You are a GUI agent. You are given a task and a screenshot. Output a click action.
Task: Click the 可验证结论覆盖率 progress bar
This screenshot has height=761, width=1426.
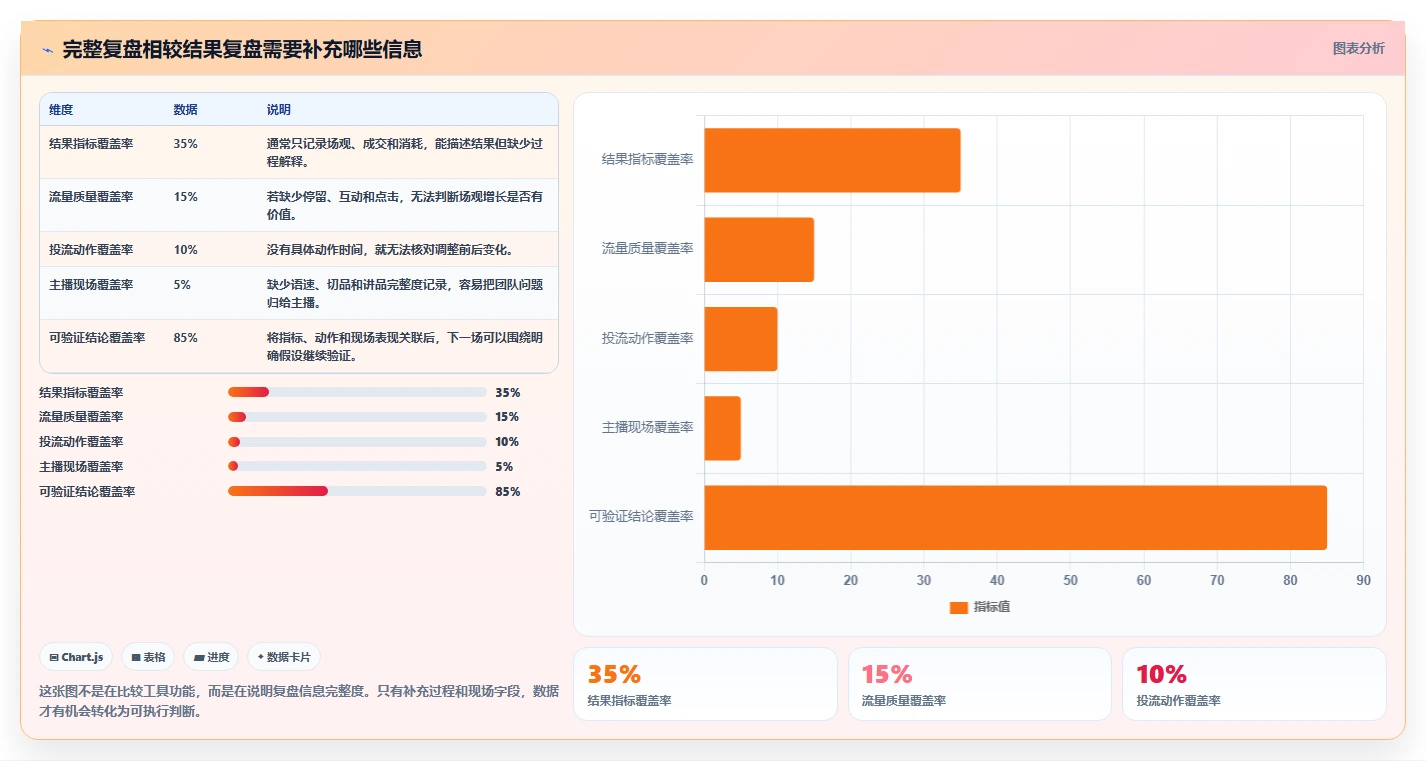[x=357, y=491]
